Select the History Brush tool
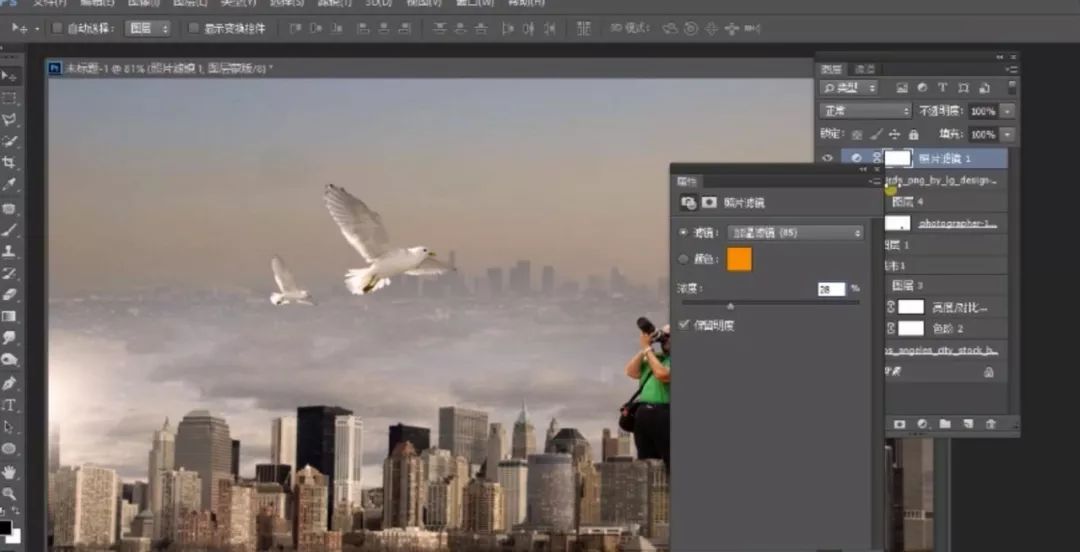Viewport: 1080px width, 552px height. pyautogui.click(x=10, y=273)
